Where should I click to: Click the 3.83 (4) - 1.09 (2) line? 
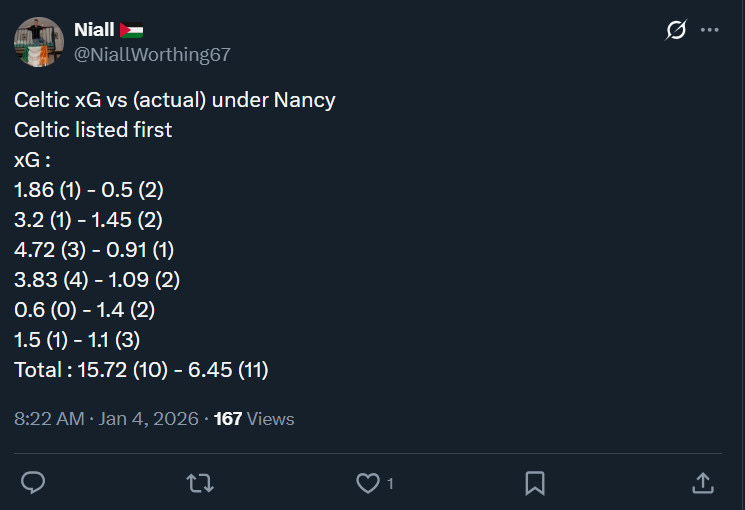(97, 280)
